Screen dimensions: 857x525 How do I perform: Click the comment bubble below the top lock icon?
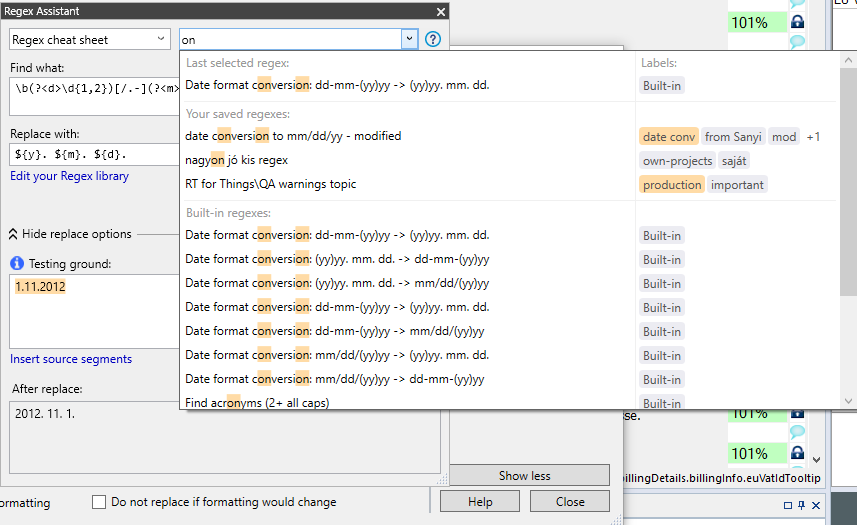pos(797,42)
